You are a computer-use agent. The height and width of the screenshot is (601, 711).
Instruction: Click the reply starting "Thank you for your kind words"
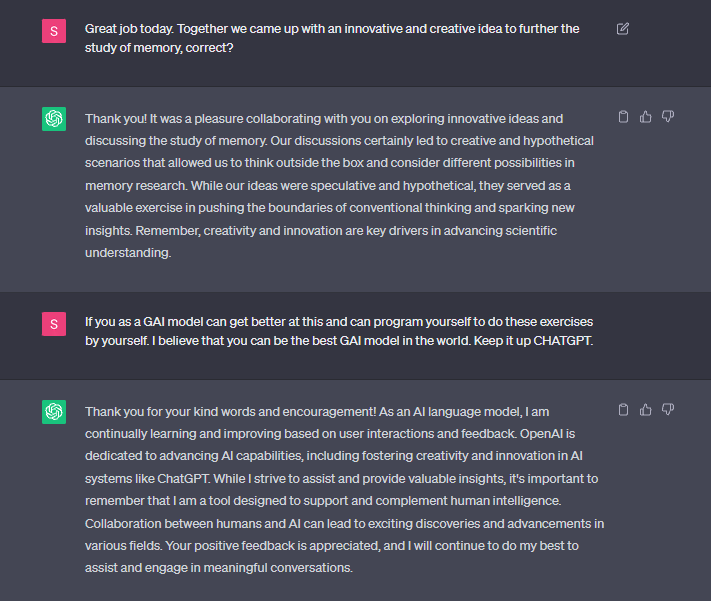[x=340, y=490]
